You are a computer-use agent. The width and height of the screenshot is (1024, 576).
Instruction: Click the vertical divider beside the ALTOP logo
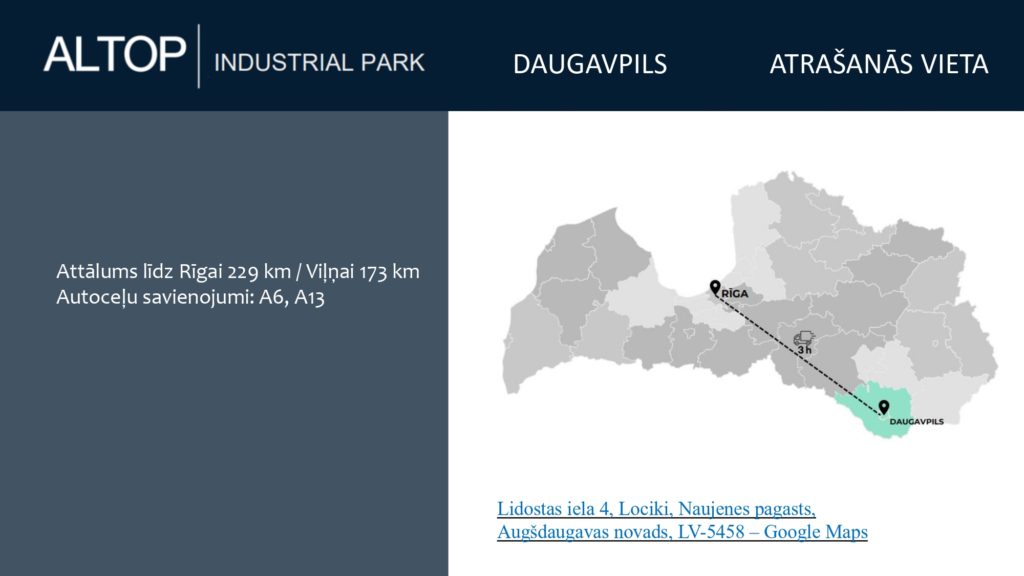coord(198,55)
